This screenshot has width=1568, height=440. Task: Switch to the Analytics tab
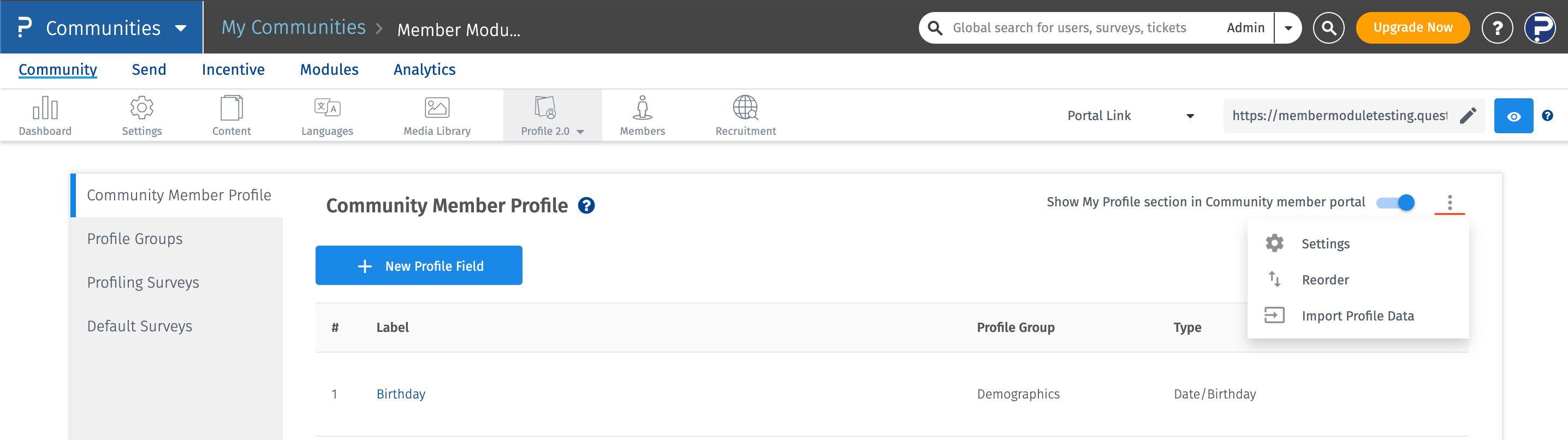pyautogui.click(x=424, y=70)
